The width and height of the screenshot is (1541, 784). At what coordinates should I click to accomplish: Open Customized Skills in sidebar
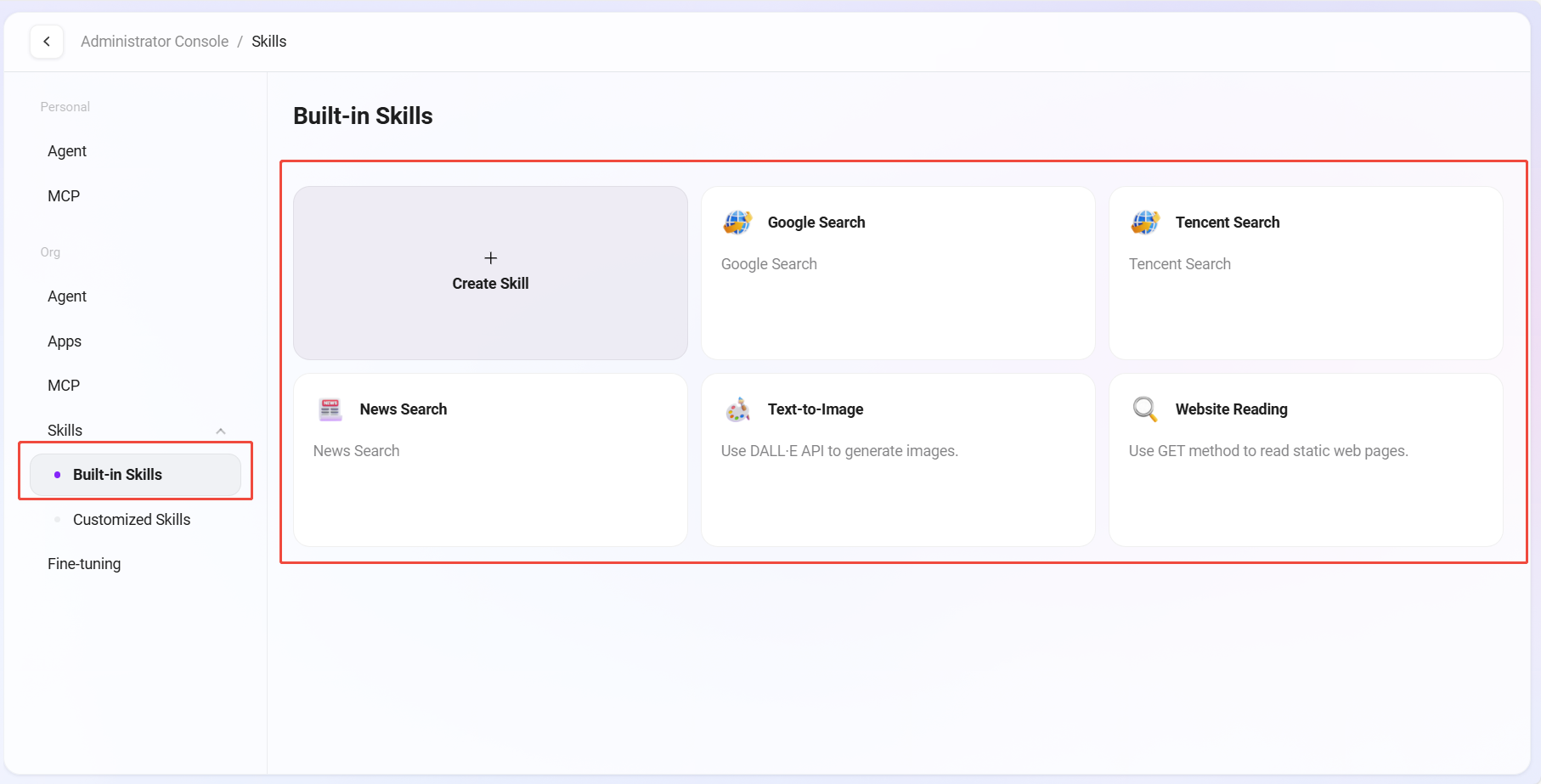point(132,520)
